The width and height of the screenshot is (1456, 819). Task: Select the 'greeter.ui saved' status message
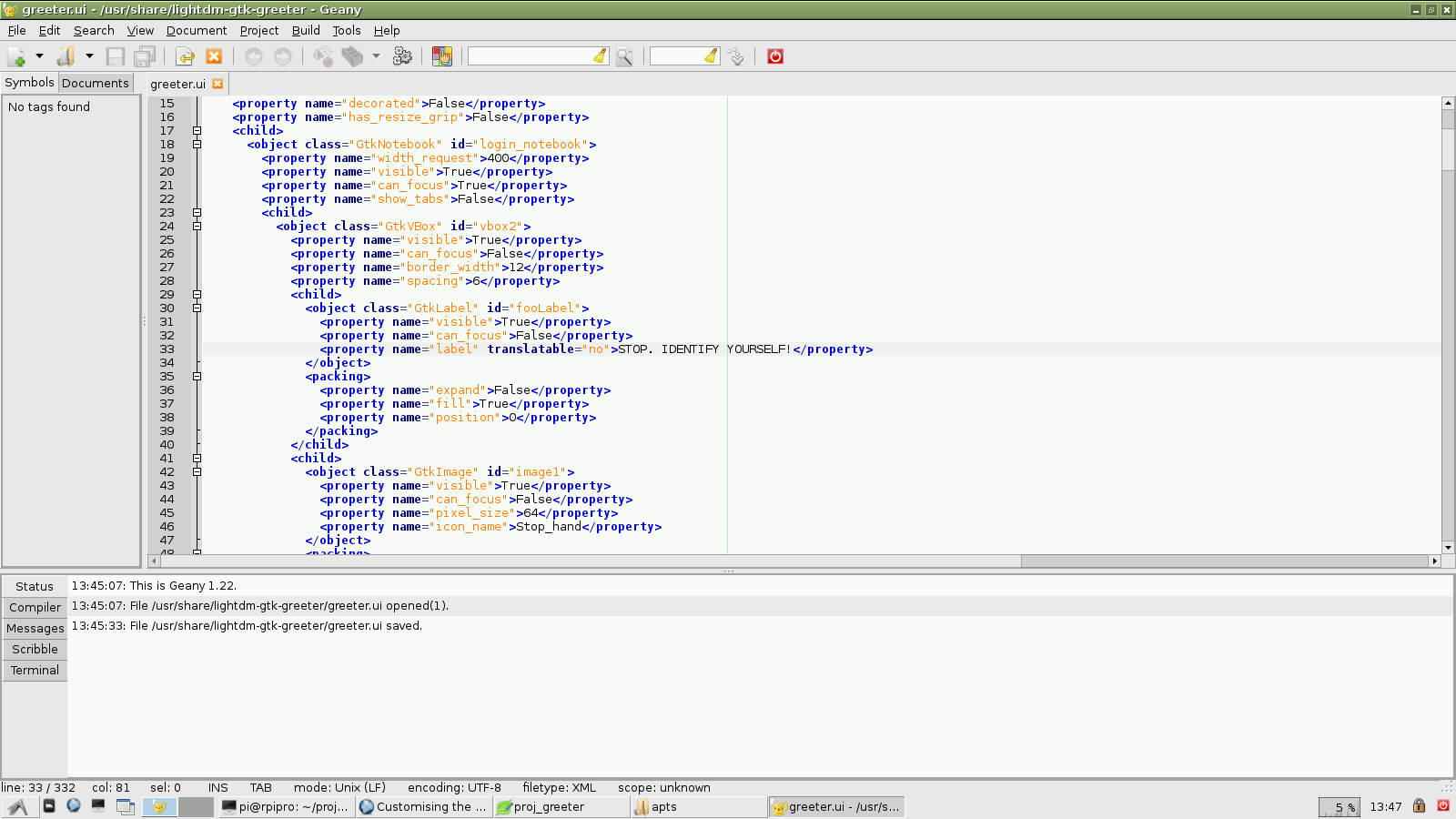coord(762,626)
